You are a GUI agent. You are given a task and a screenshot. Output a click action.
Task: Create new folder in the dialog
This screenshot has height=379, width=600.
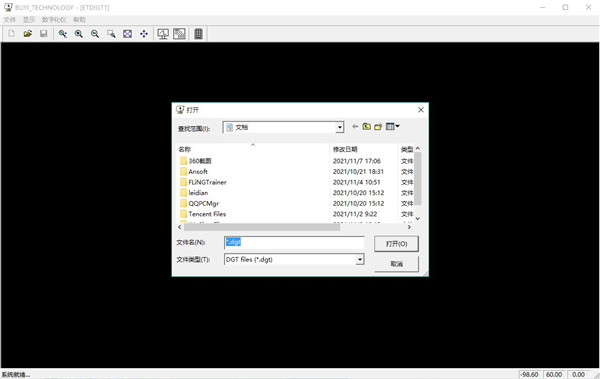pos(378,127)
